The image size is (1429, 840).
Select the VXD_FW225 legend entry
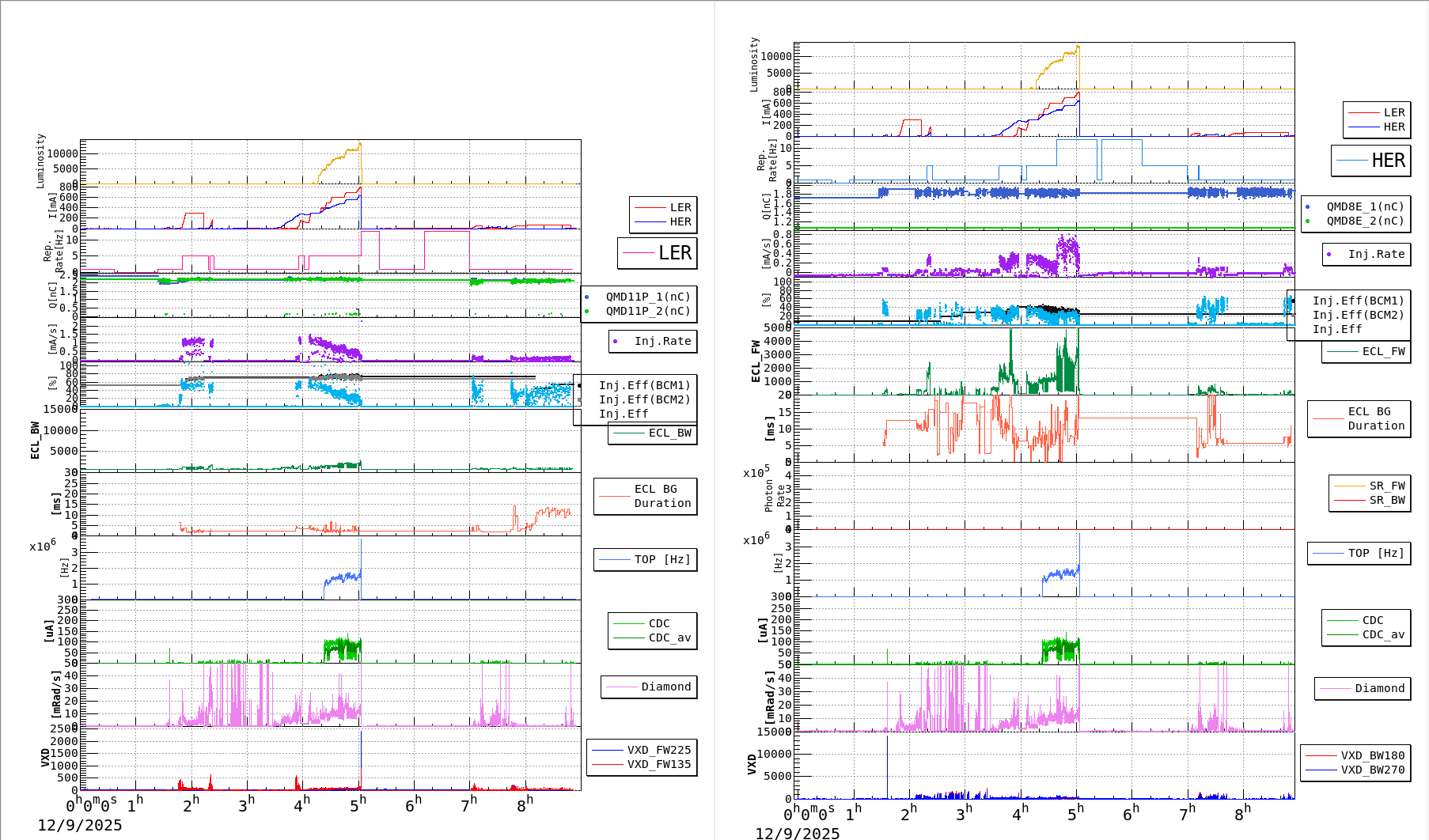[658, 750]
